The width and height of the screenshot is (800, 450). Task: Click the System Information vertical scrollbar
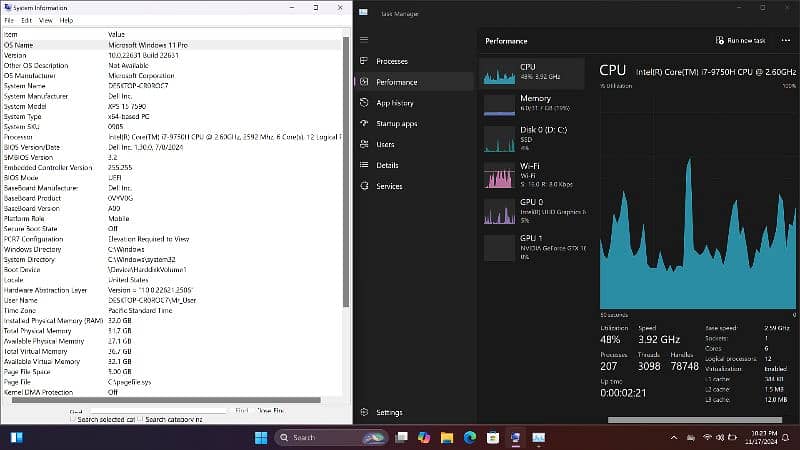[x=347, y=200]
